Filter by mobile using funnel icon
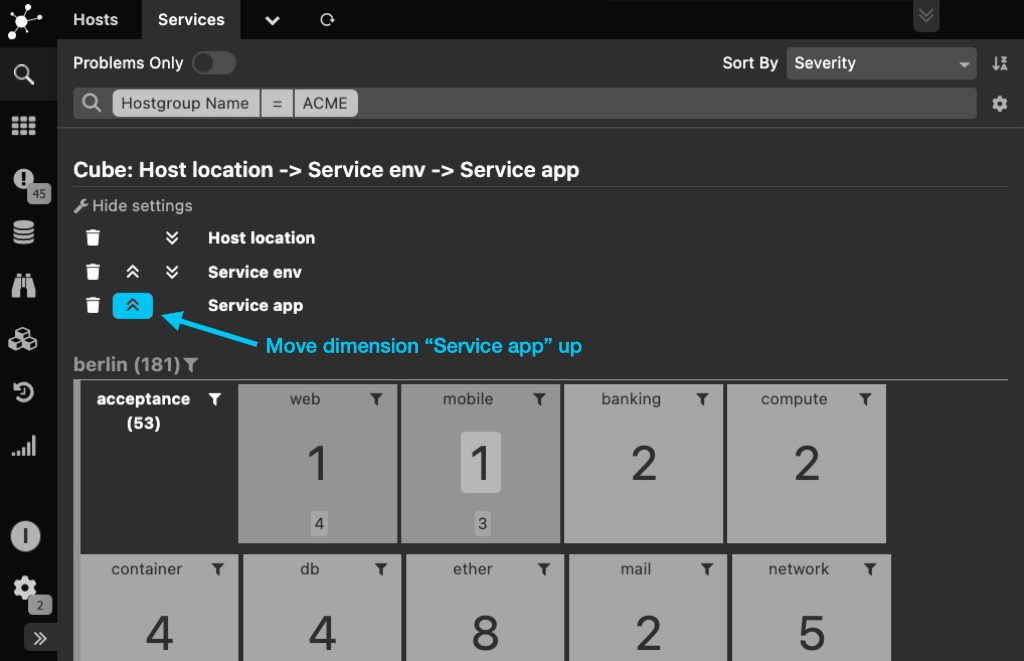1024x661 pixels. click(x=539, y=399)
